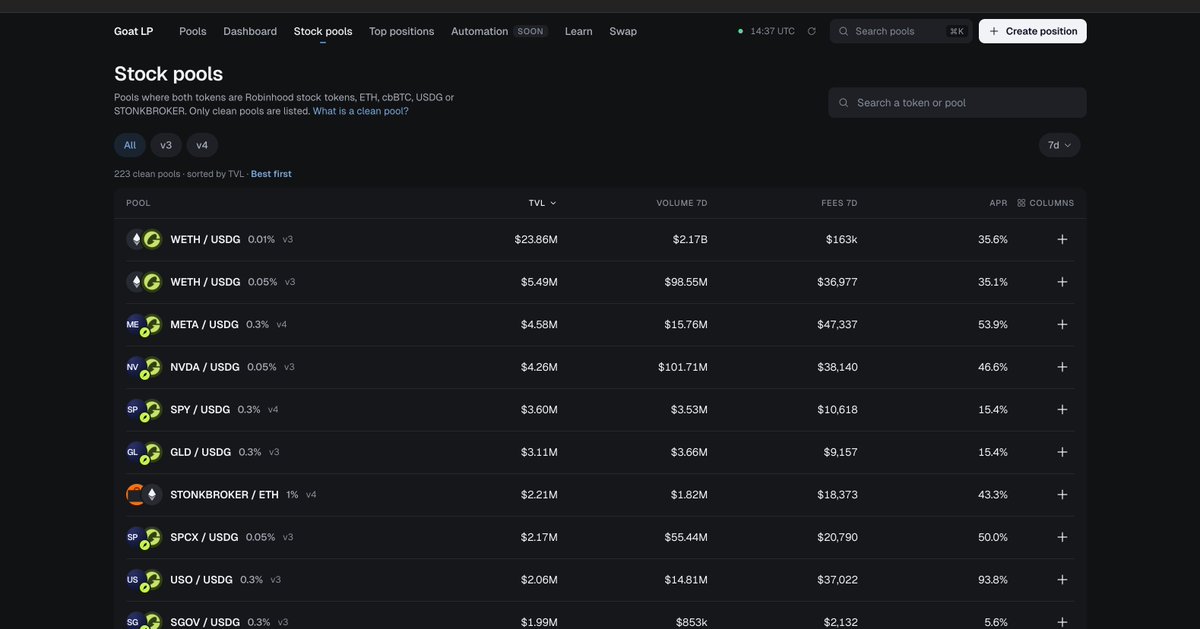Open the USO / USDG pool name
The width and height of the screenshot is (1200, 629).
click(x=202, y=580)
